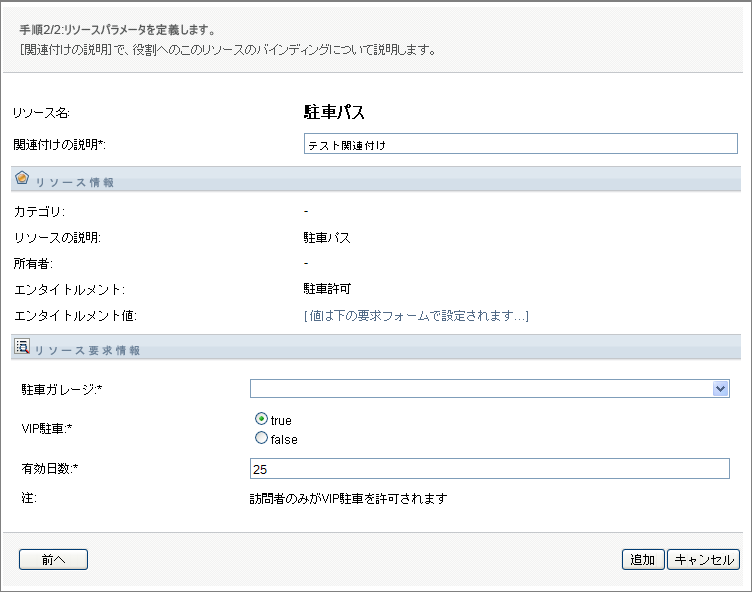Click the リソース名 label
Screen dimensions: 752x592
[41, 113]
